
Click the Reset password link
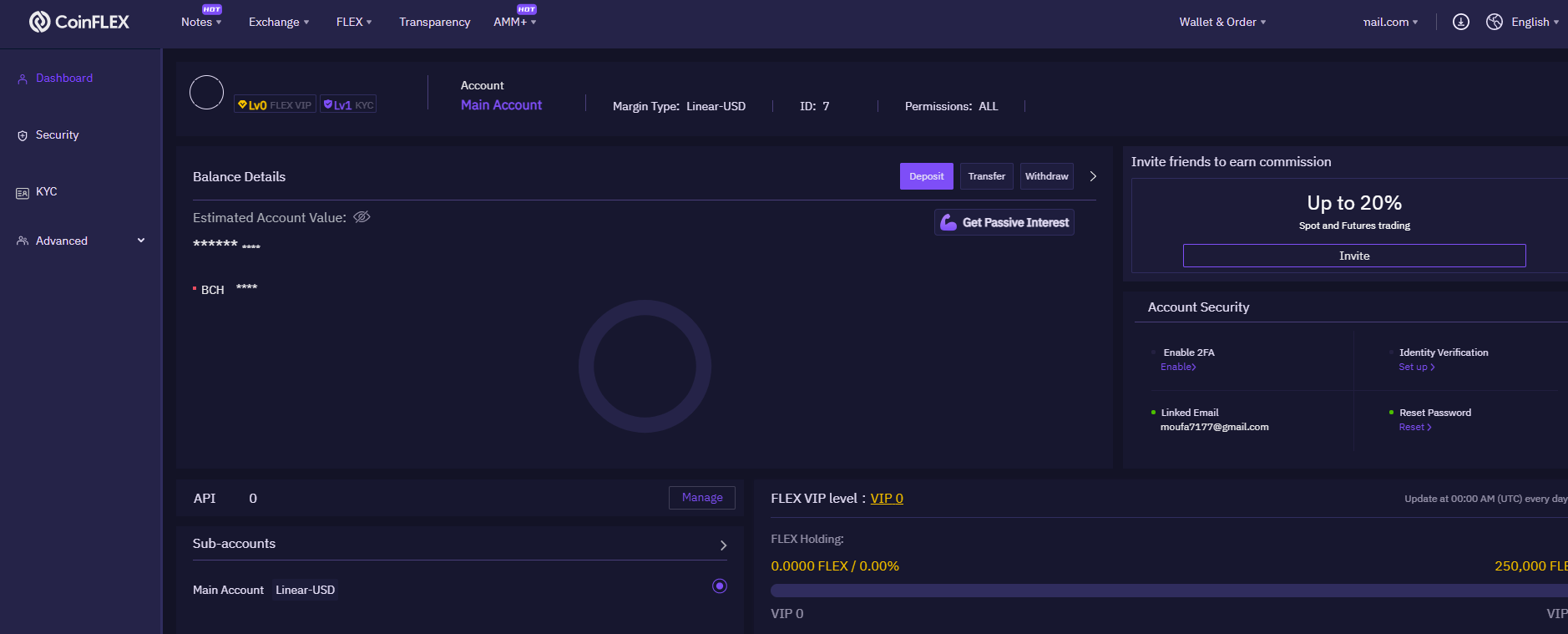click(1415, 427)
